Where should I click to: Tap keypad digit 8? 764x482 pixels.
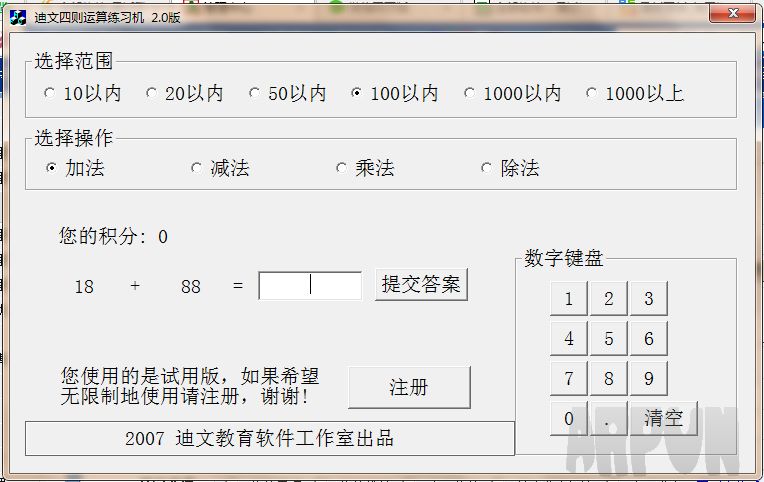(609, 378)
